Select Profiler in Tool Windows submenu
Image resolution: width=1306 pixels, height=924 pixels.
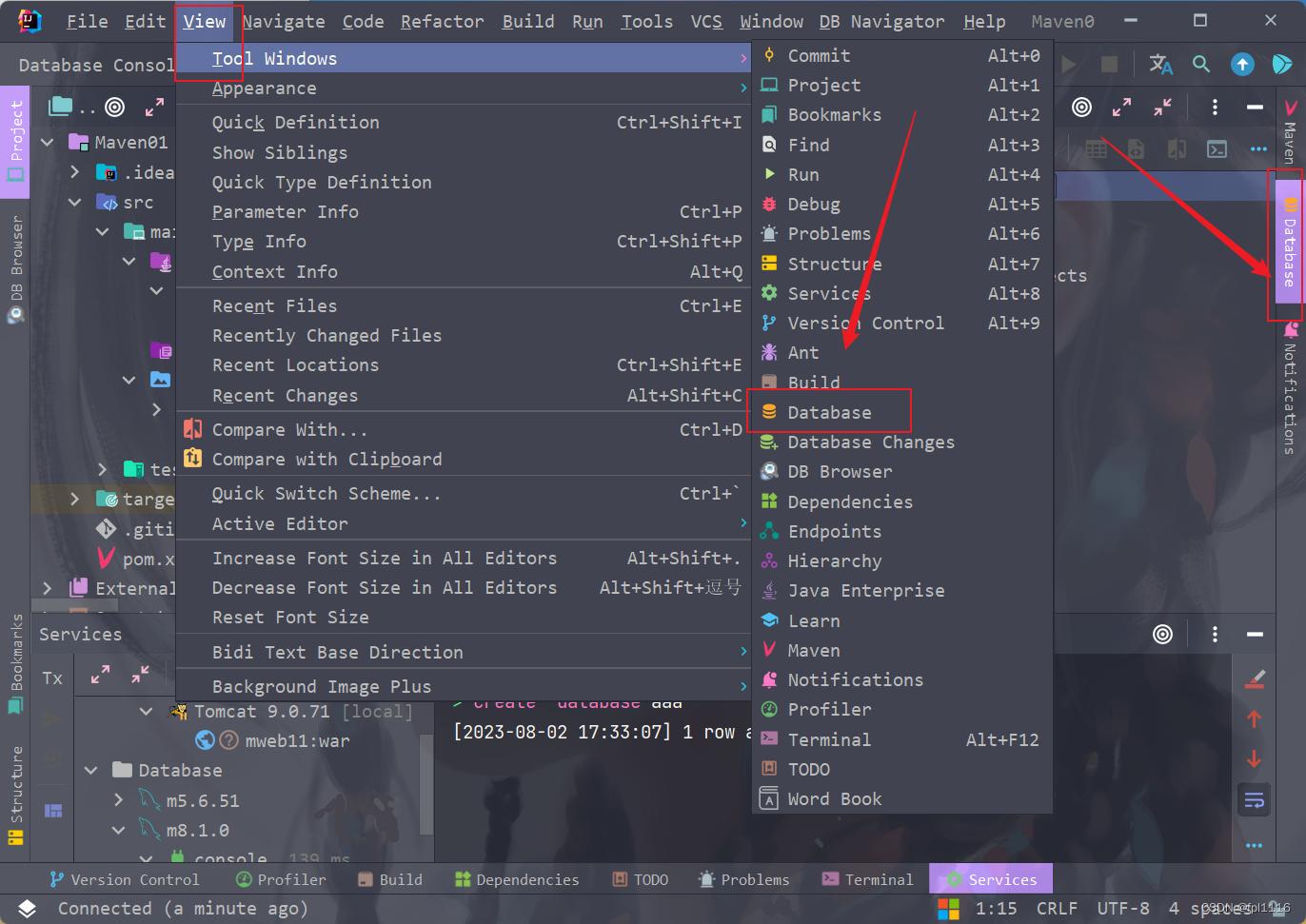coord(901,709)
